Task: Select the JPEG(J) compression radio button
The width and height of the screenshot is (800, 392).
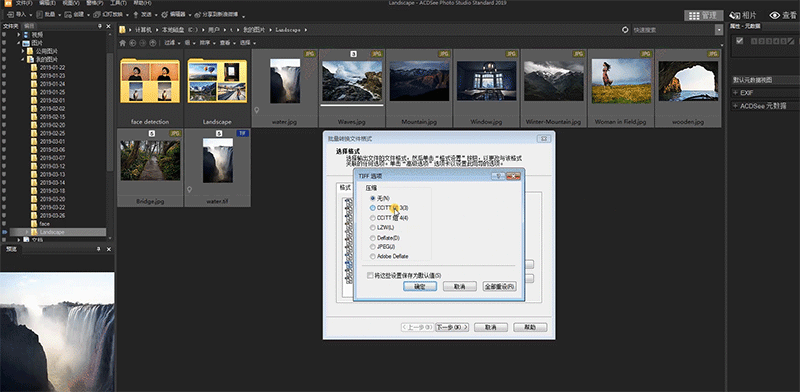Action: 373,247
